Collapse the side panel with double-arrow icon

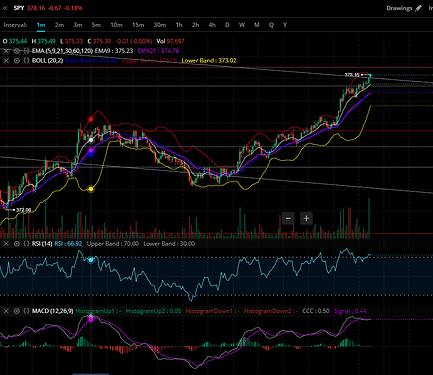click(x=5, y=8)
